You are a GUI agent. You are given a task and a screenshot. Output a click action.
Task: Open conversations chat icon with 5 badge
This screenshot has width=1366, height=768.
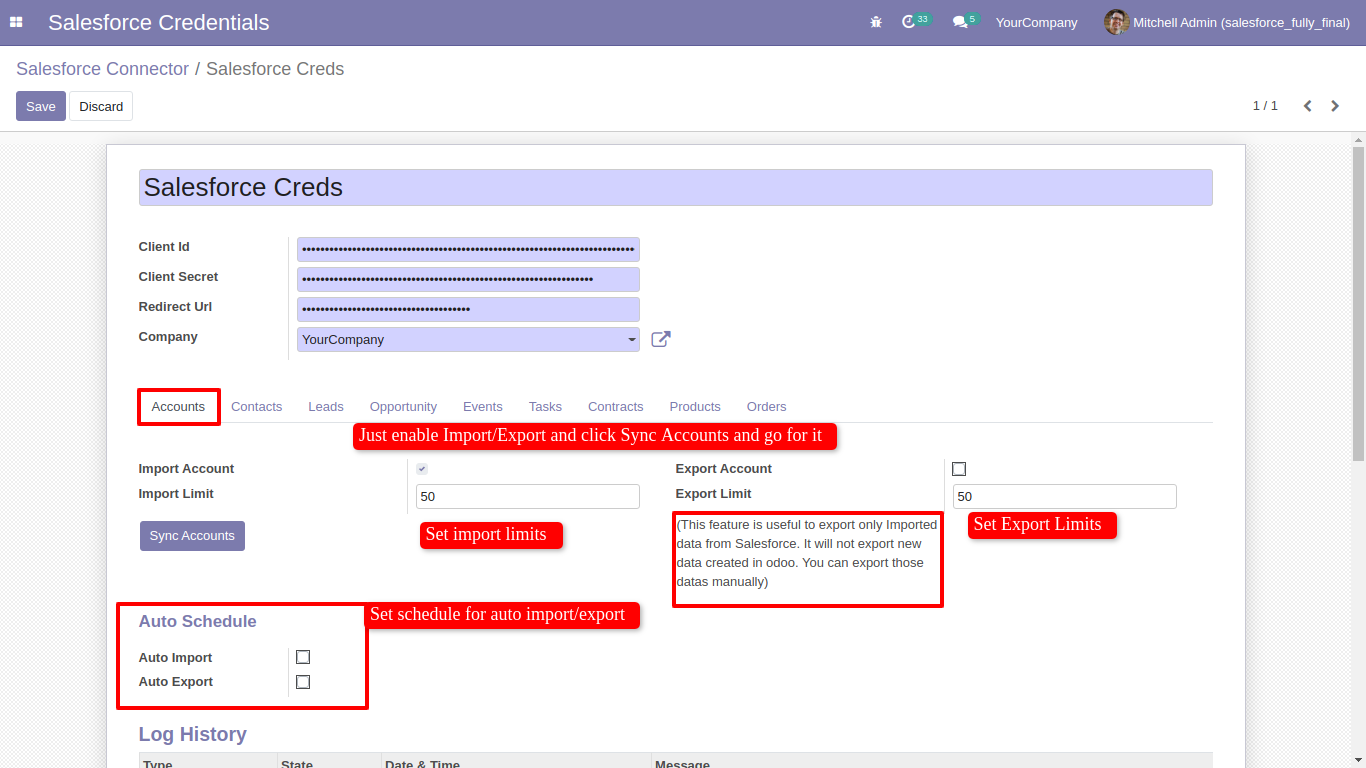965,21
